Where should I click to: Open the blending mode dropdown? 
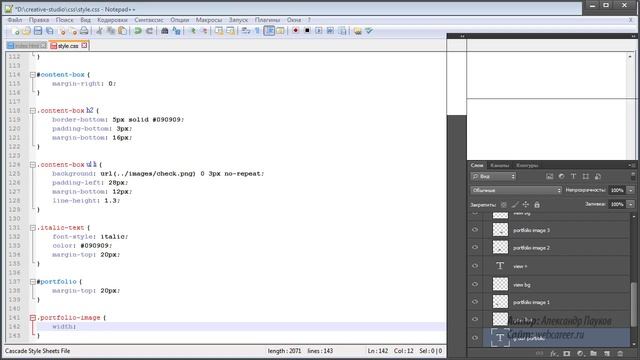[x=516, y=190]
